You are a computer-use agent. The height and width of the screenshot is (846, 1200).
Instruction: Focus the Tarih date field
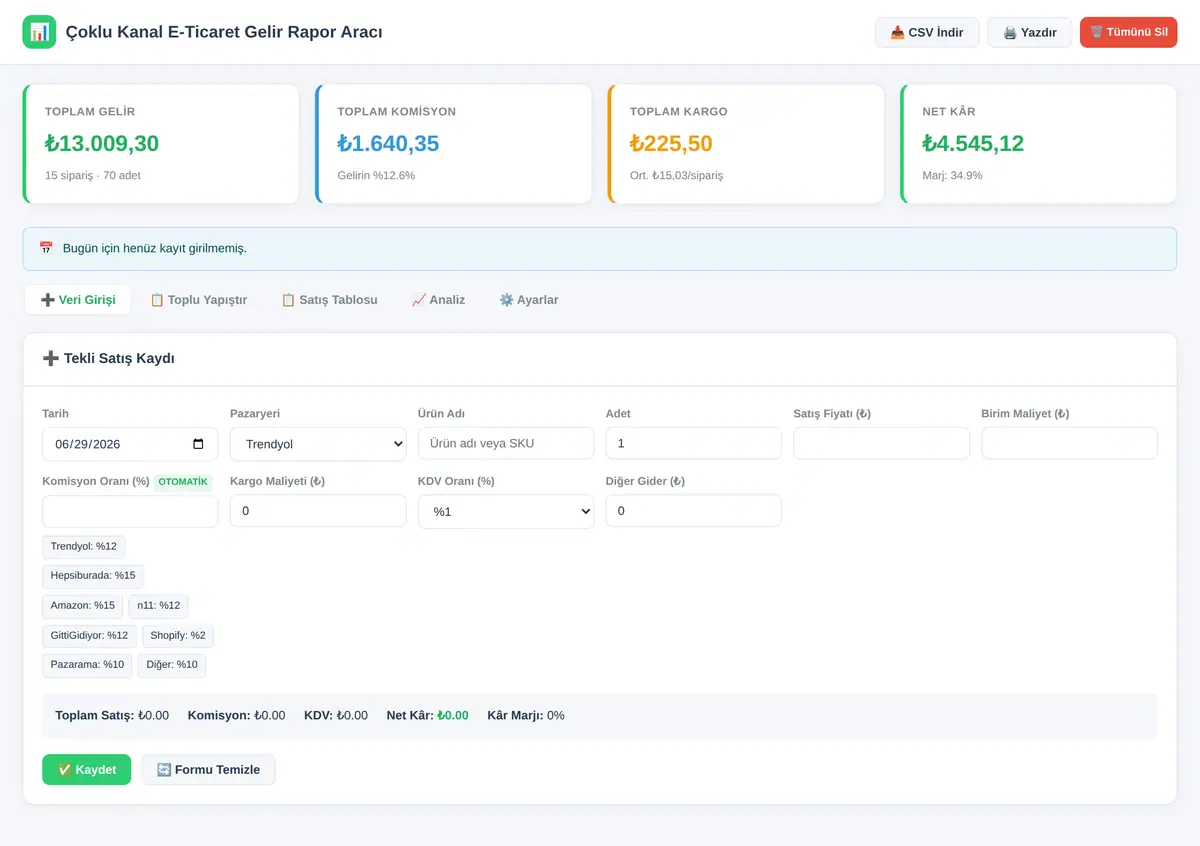[x=130, y=444]
